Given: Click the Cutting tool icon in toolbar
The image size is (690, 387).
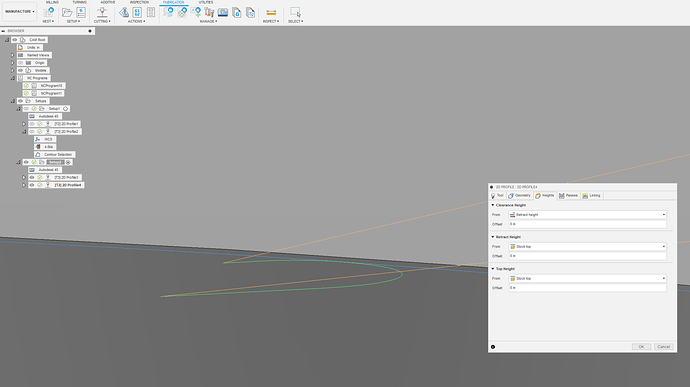Looking at the screenshot, I should [x=102, y=12].
